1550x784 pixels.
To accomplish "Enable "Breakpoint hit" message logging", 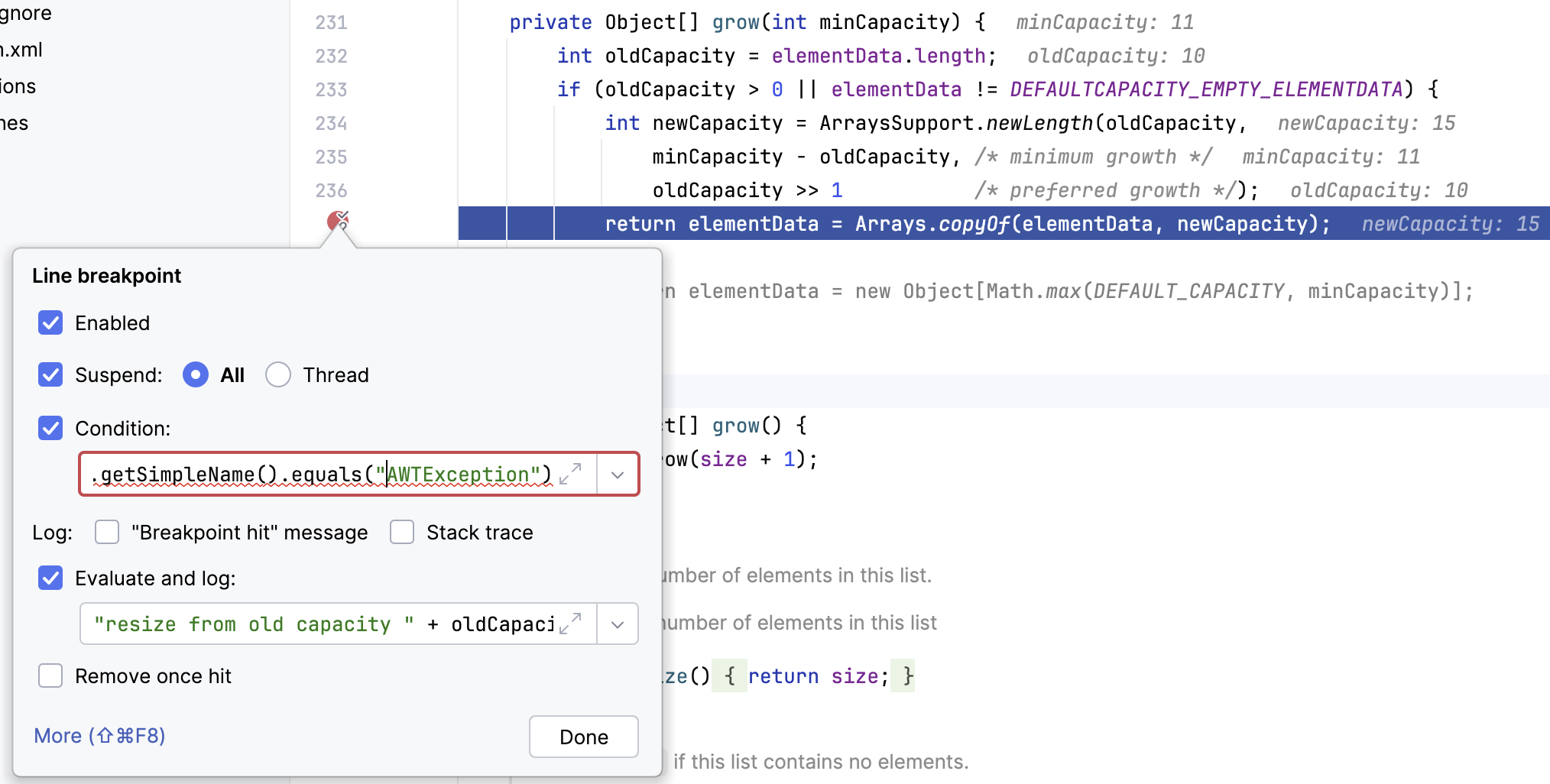I will click(107, 532).
